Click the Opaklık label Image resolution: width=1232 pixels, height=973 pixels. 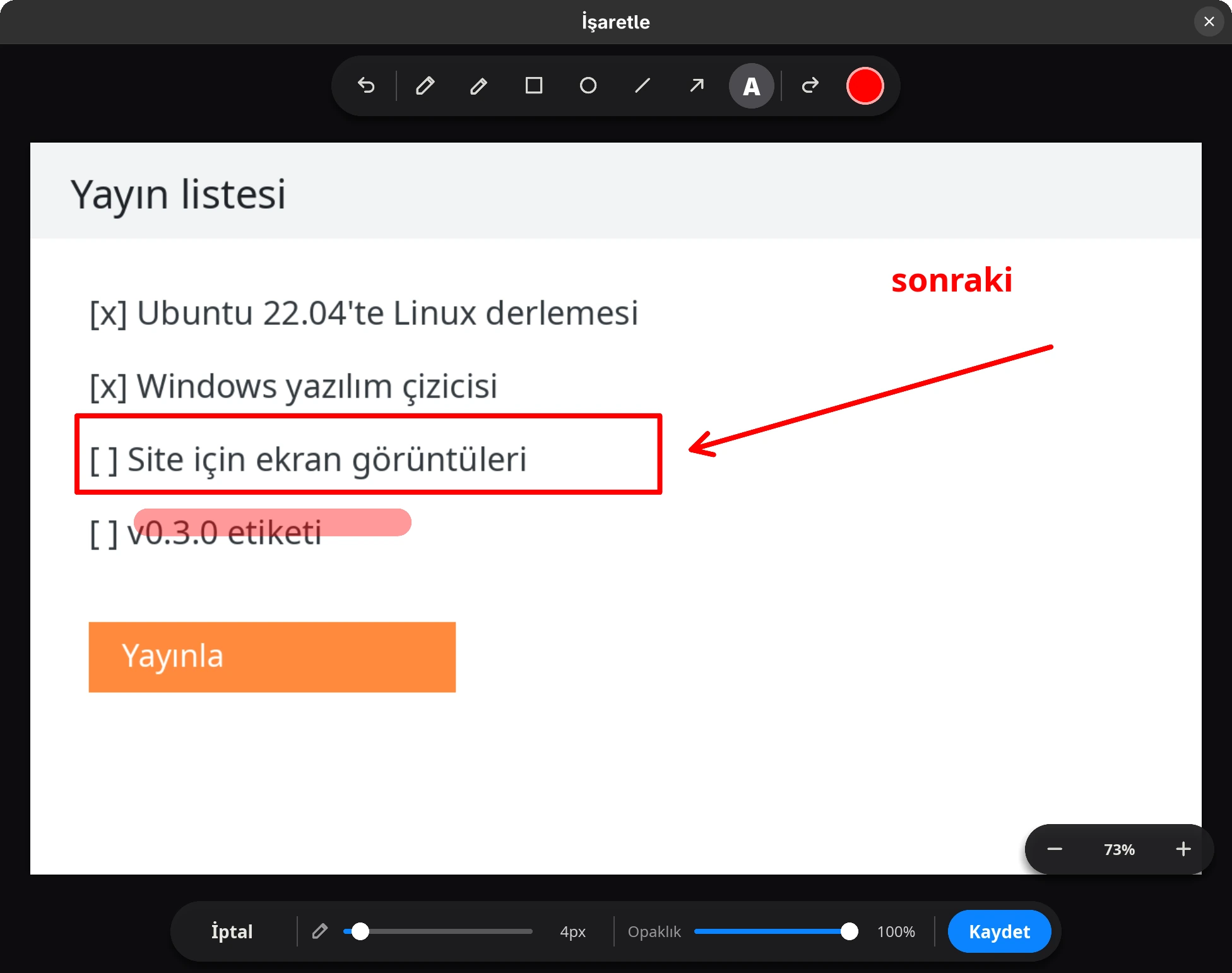[654, 932]
